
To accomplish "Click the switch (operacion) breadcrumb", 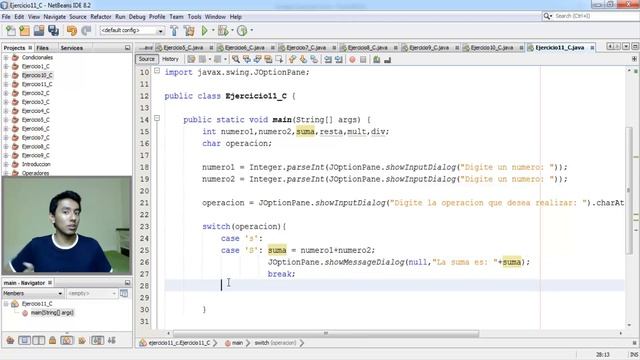I will click(x=275, y=343).
